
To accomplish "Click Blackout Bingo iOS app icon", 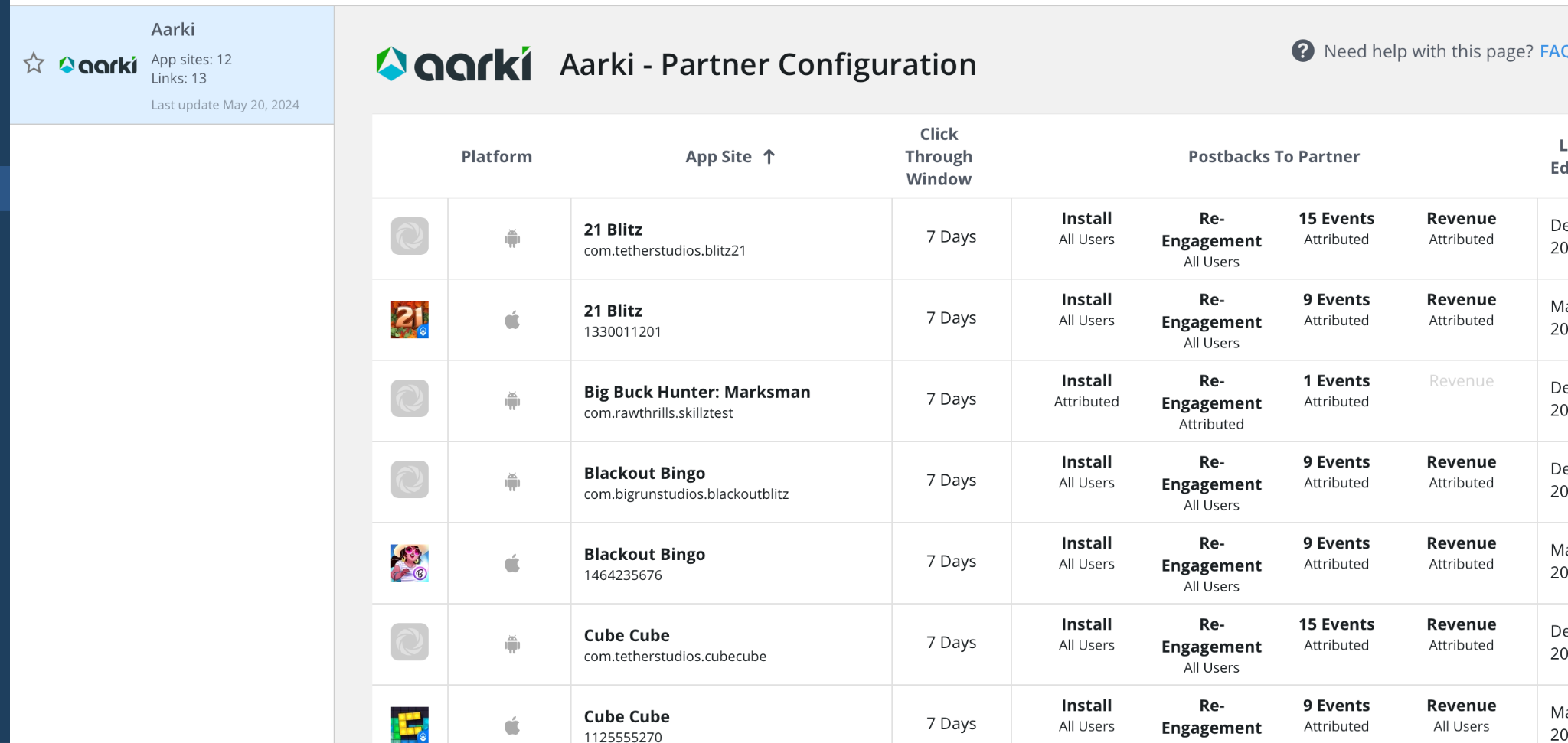I will tap(410, 563).
